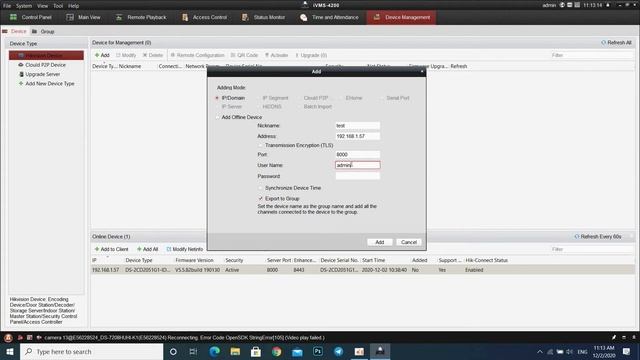The height and width of the screenshot is (360, 640).
Task: Click Add to Client button
Action: [x=111, y=249]
